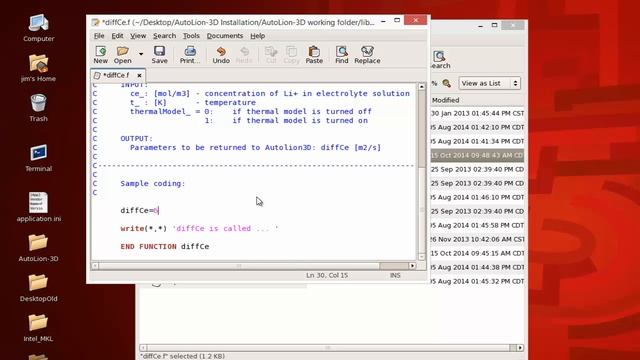Click the greyed Redo toolbar icon
Image resolution: width=640 pixels, height=360 pixels.
coord(244,55)
